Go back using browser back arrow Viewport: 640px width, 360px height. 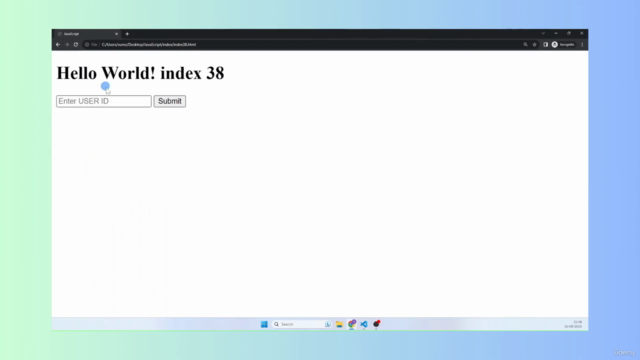[x=58, y=44]
